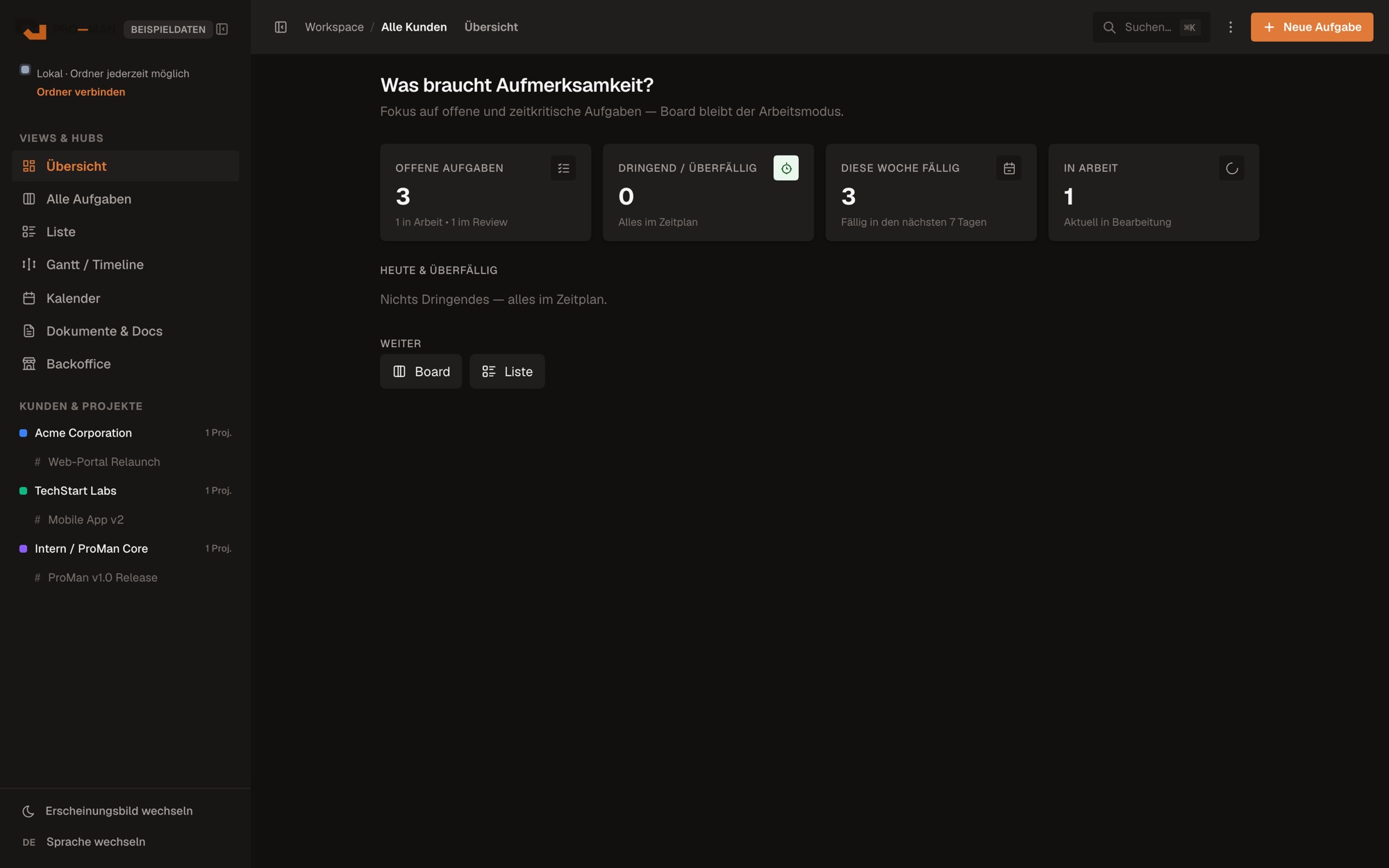Open the Offene Aufgaben stat card
This screenshot has width=1389, height=868.
tap(485, 192)
